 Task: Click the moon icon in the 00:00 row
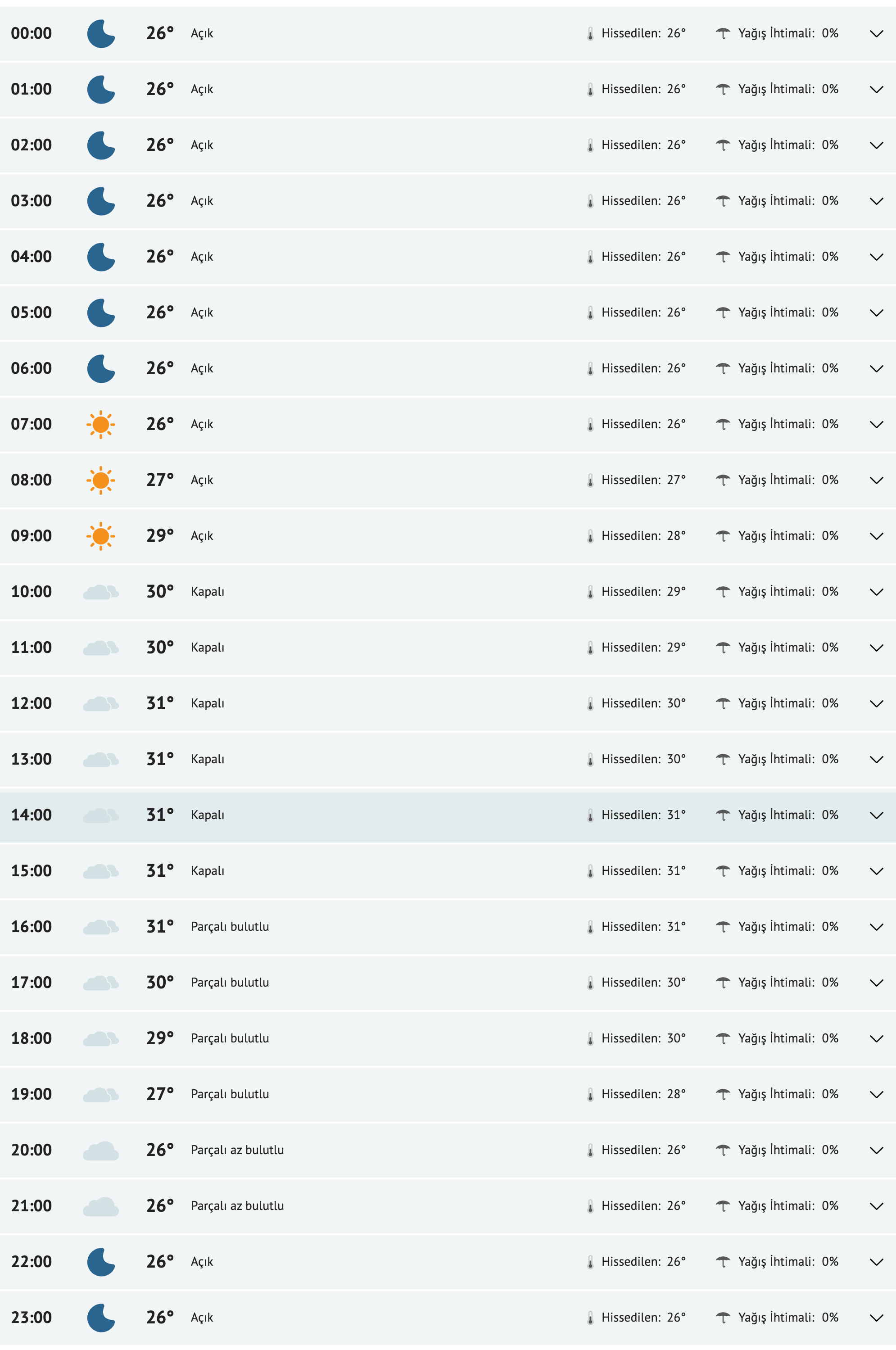(x=101, y=34)
